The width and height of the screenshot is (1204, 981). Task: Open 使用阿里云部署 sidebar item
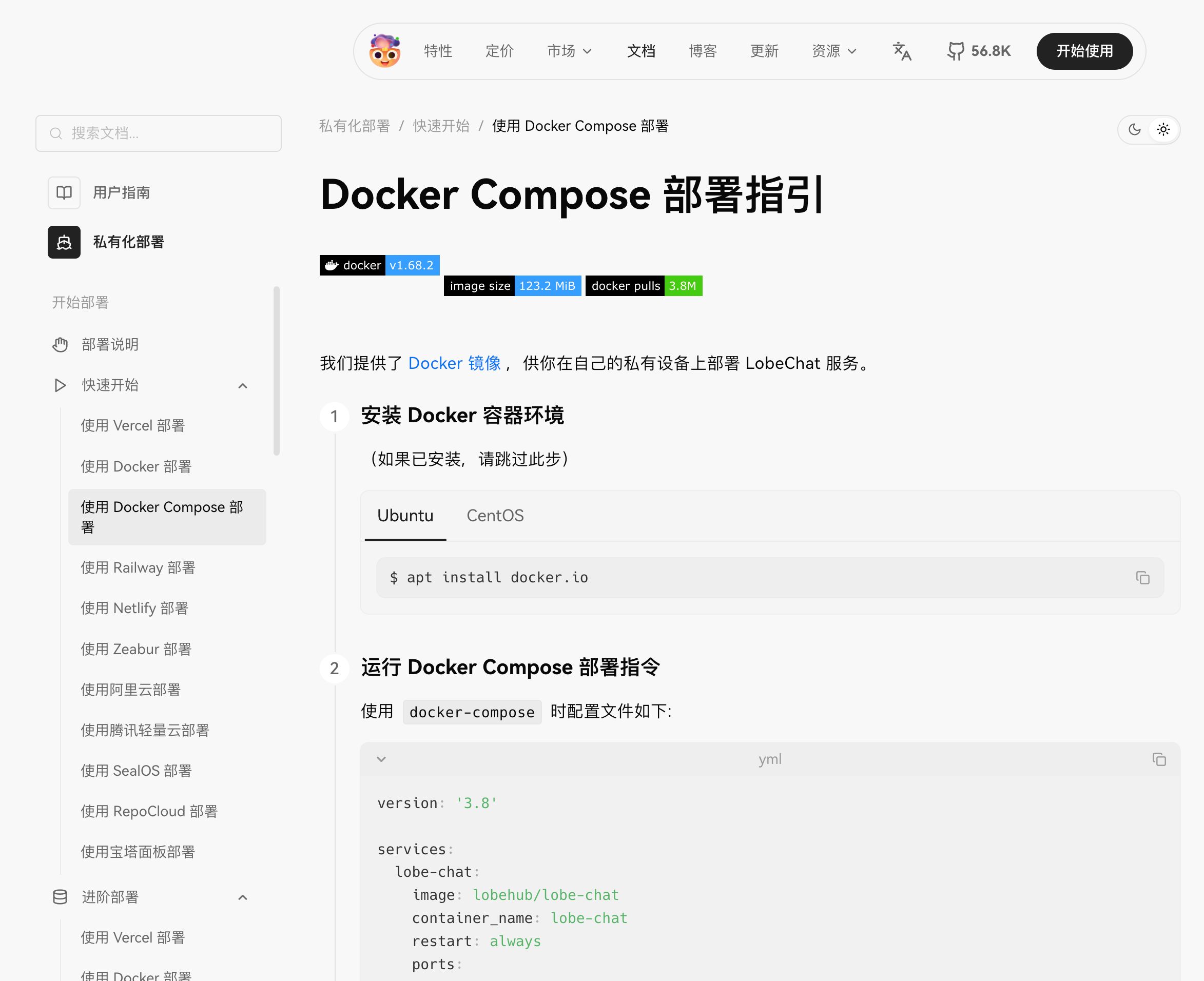pos(130,690)
